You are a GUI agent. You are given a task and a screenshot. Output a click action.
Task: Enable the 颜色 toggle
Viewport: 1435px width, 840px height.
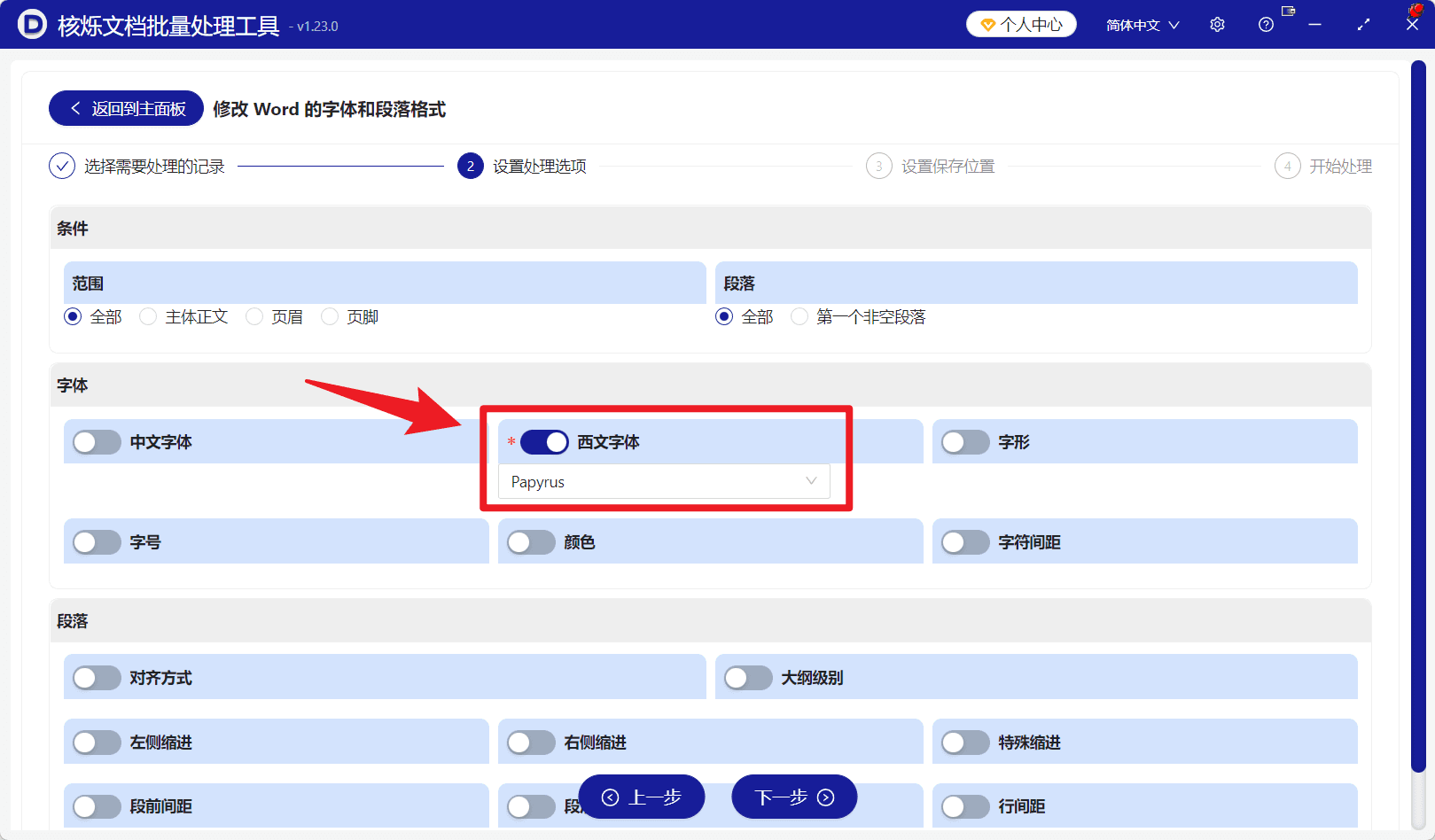[531, 542]
